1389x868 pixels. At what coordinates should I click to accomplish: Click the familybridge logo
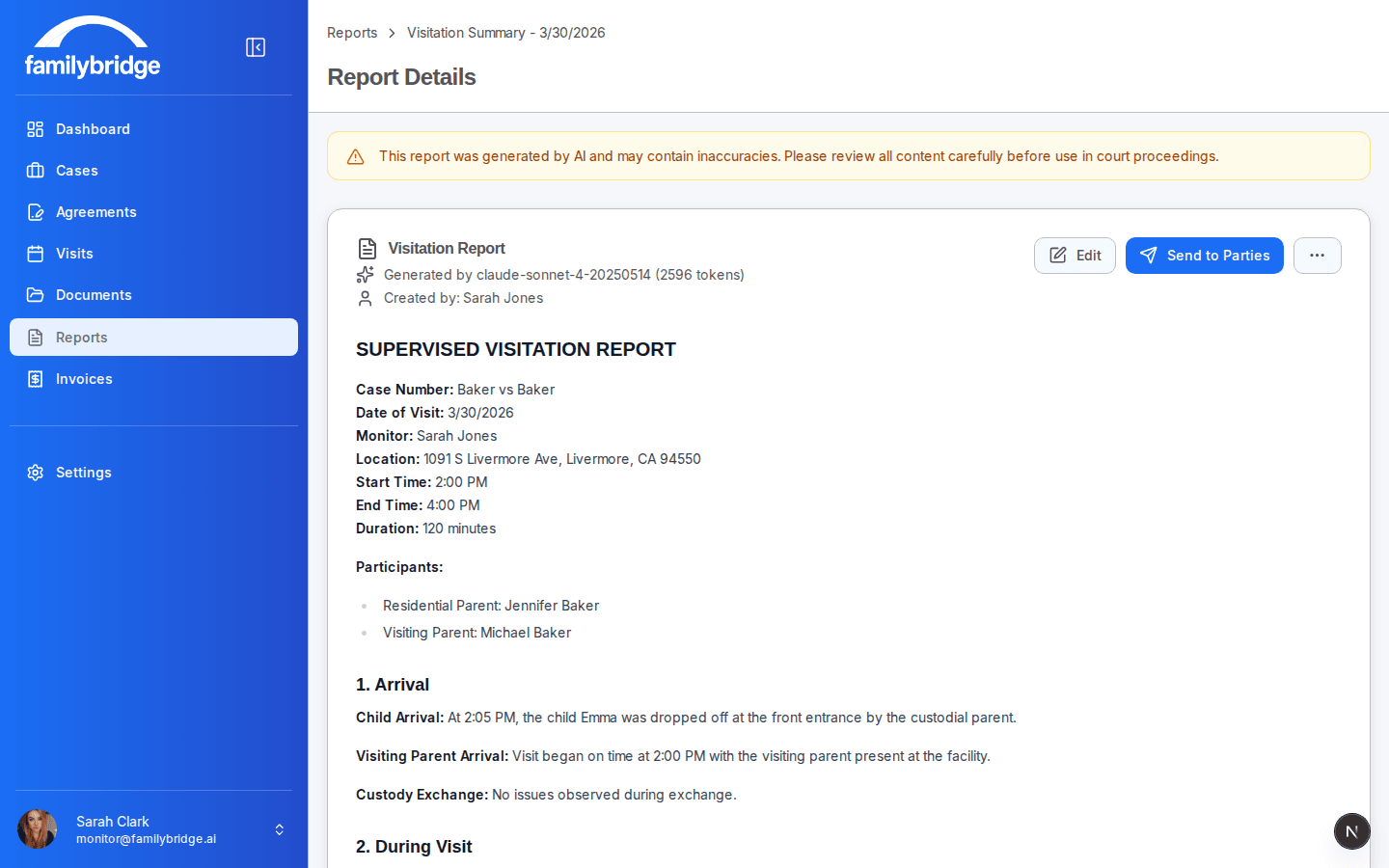coord(93,46)
